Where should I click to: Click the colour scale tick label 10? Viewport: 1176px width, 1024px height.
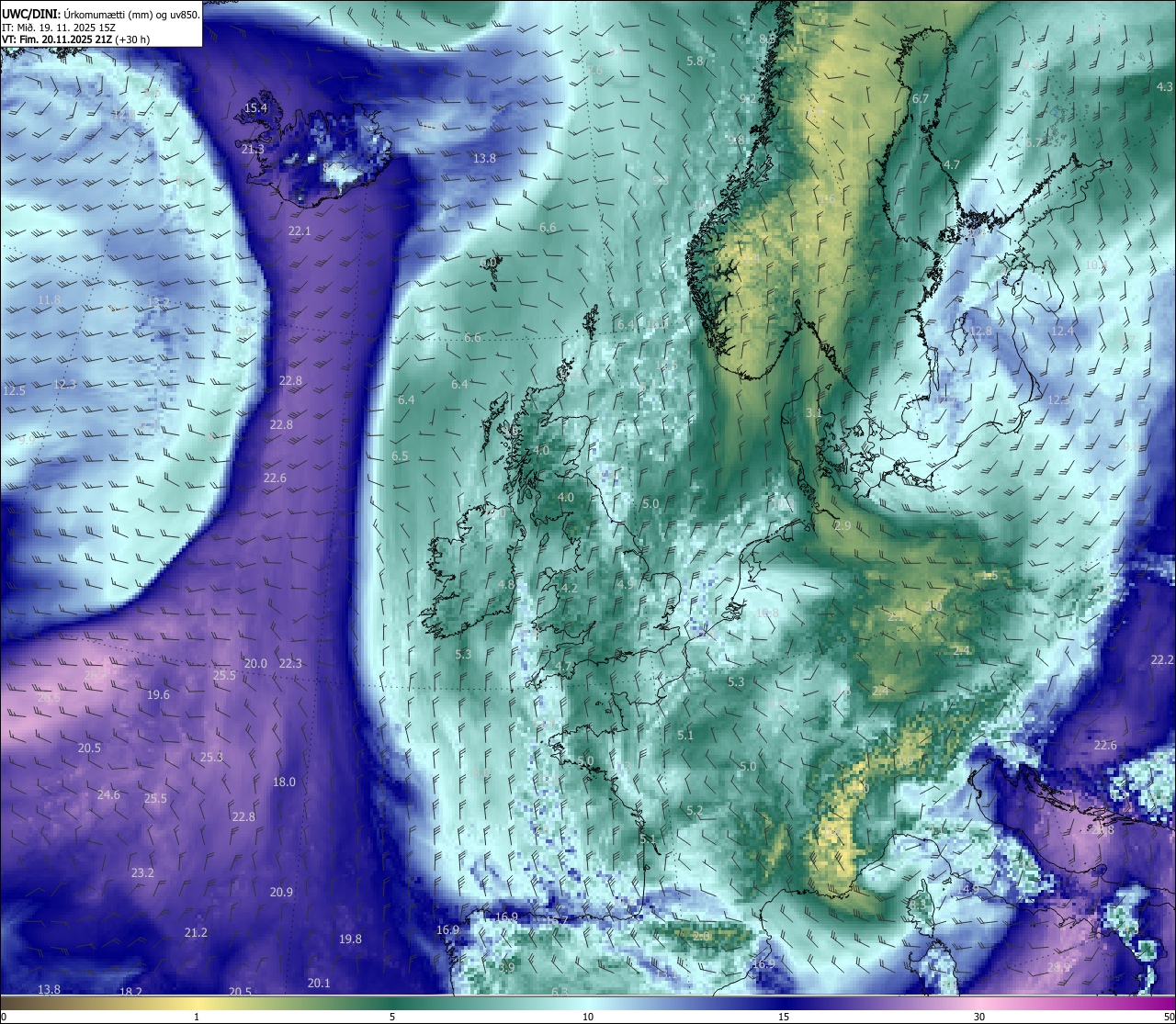tap(588, 1017)
